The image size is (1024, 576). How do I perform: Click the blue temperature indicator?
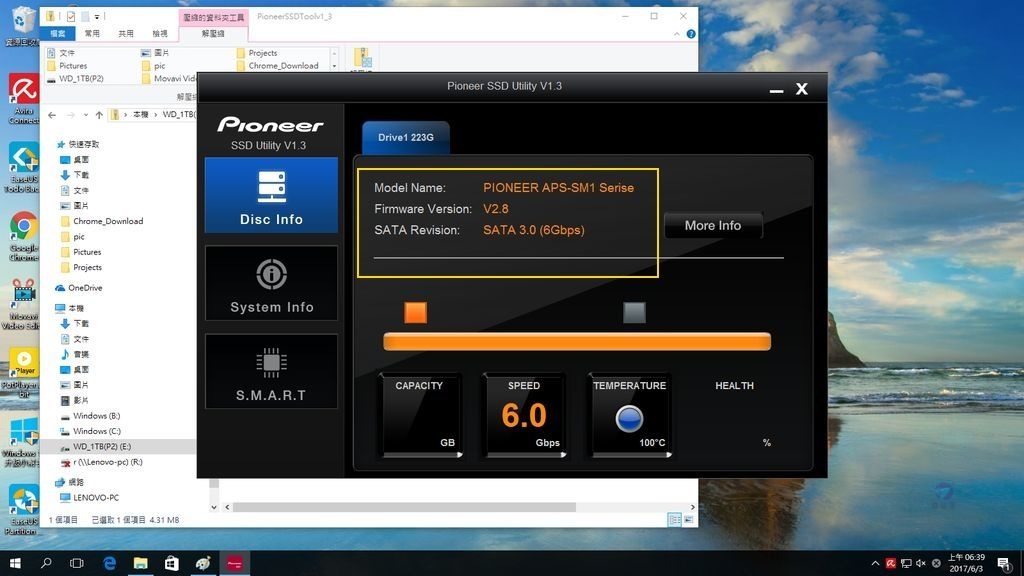[629, 418]
